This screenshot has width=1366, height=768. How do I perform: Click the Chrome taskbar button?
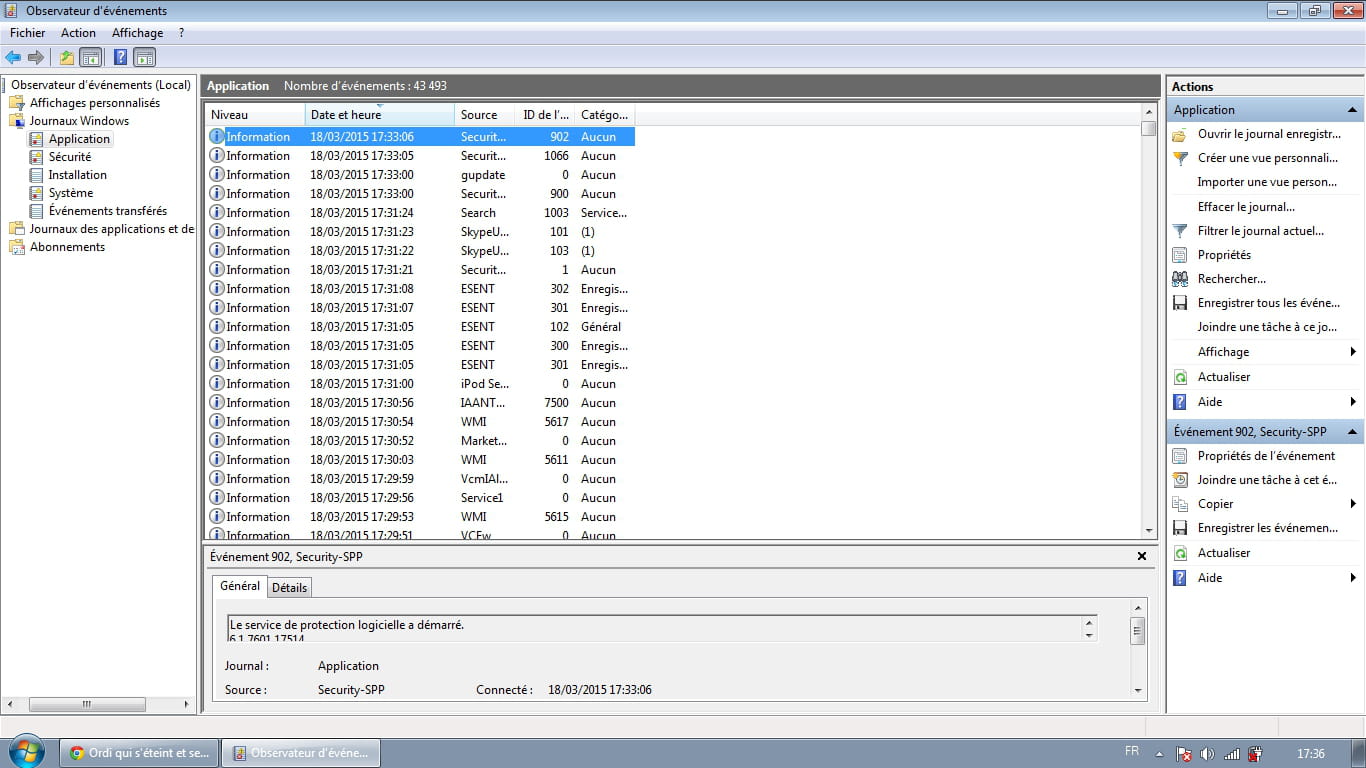(x=139, y=753)
